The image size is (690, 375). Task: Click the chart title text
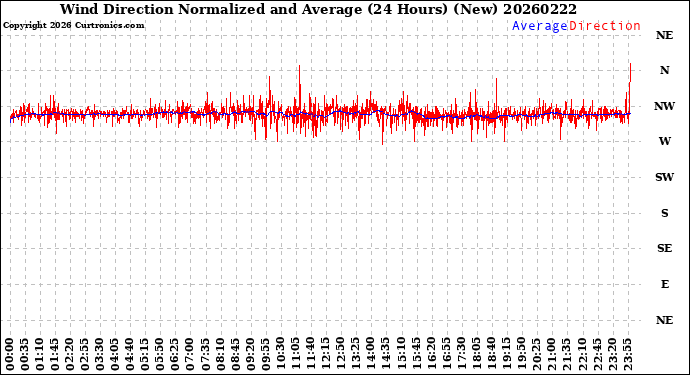coord(318,9)
